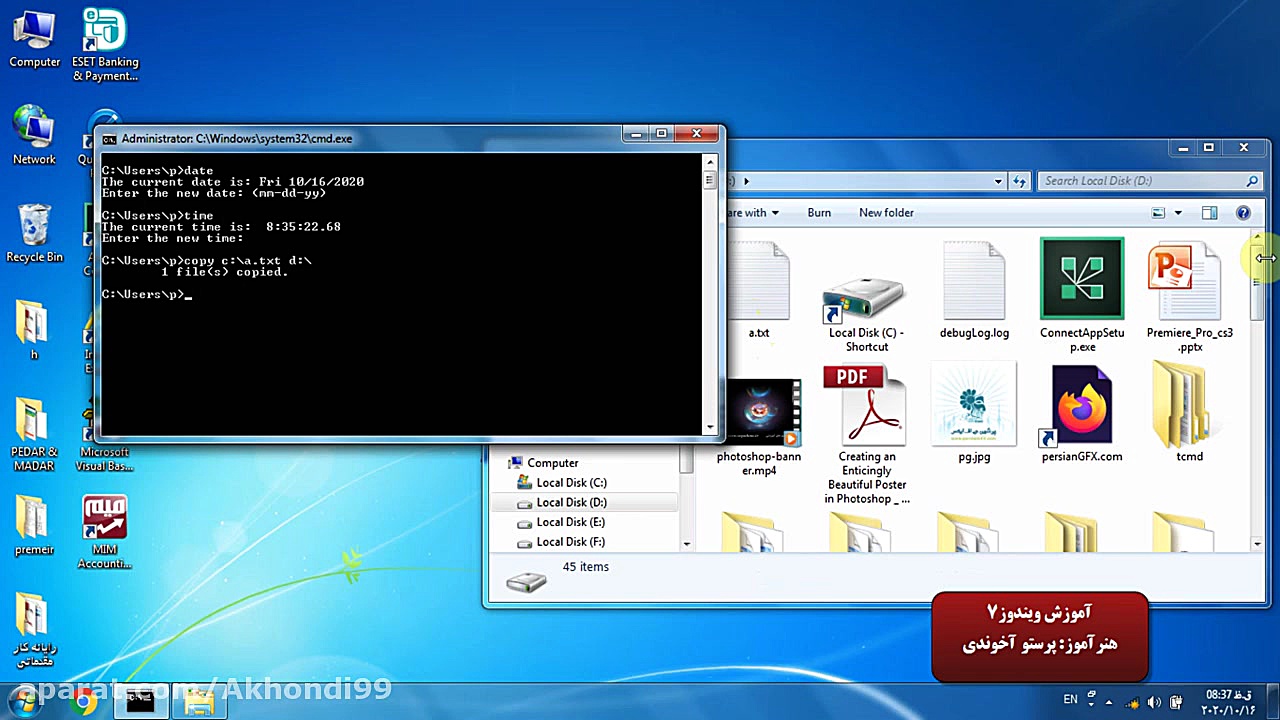Click New folder in the toolbar
The image size is (1280, 720).
[886, 212]
